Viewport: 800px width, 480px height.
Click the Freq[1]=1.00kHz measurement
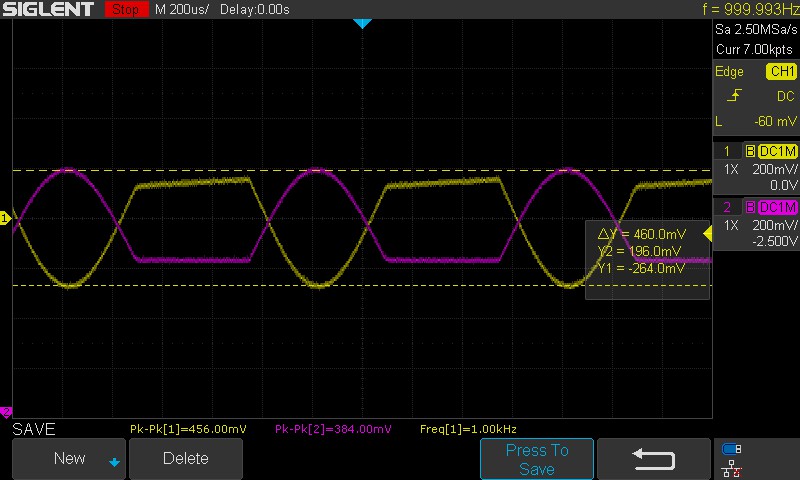click(x=468, y=429)
